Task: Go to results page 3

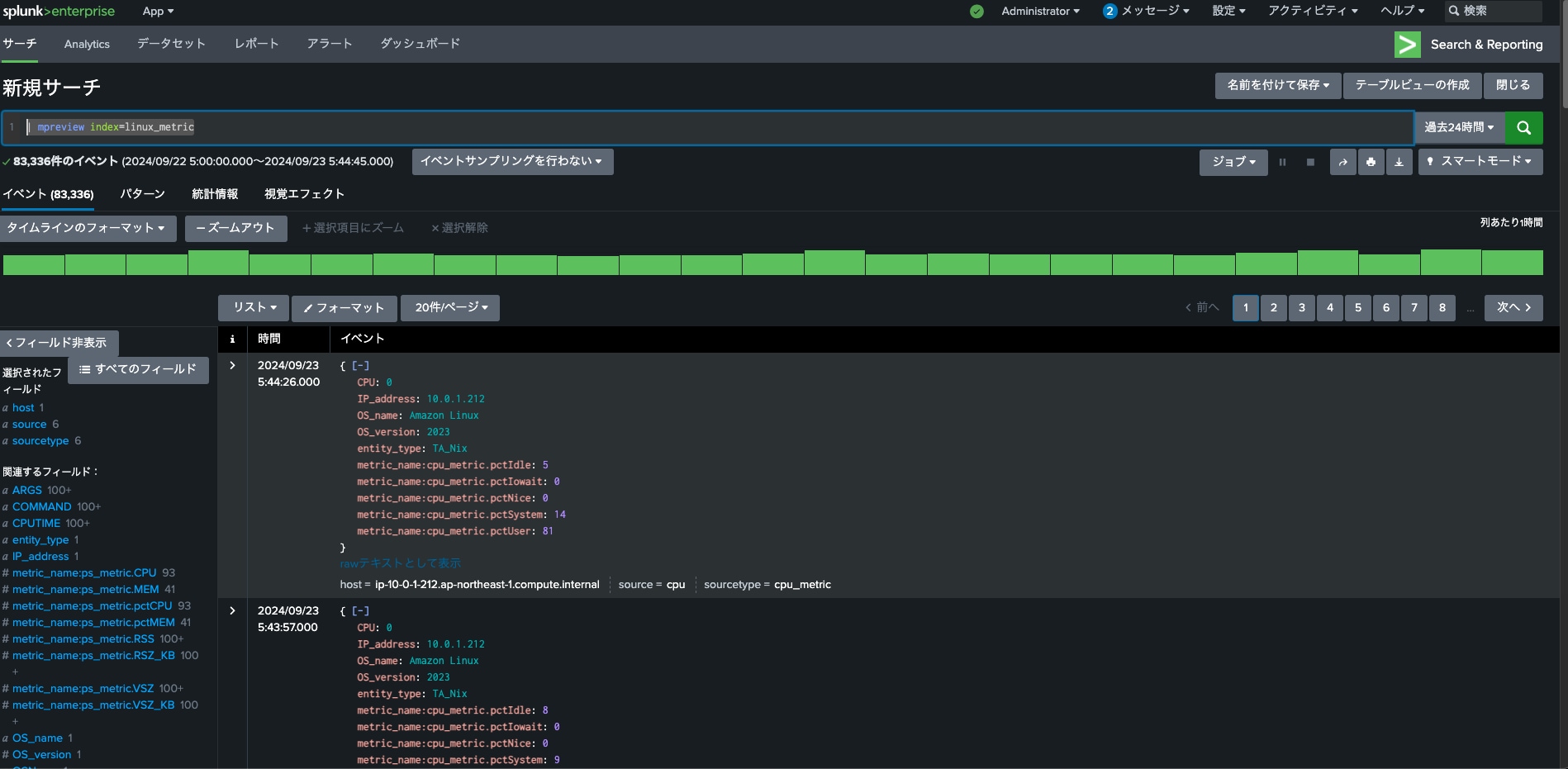Action: 1301,307
